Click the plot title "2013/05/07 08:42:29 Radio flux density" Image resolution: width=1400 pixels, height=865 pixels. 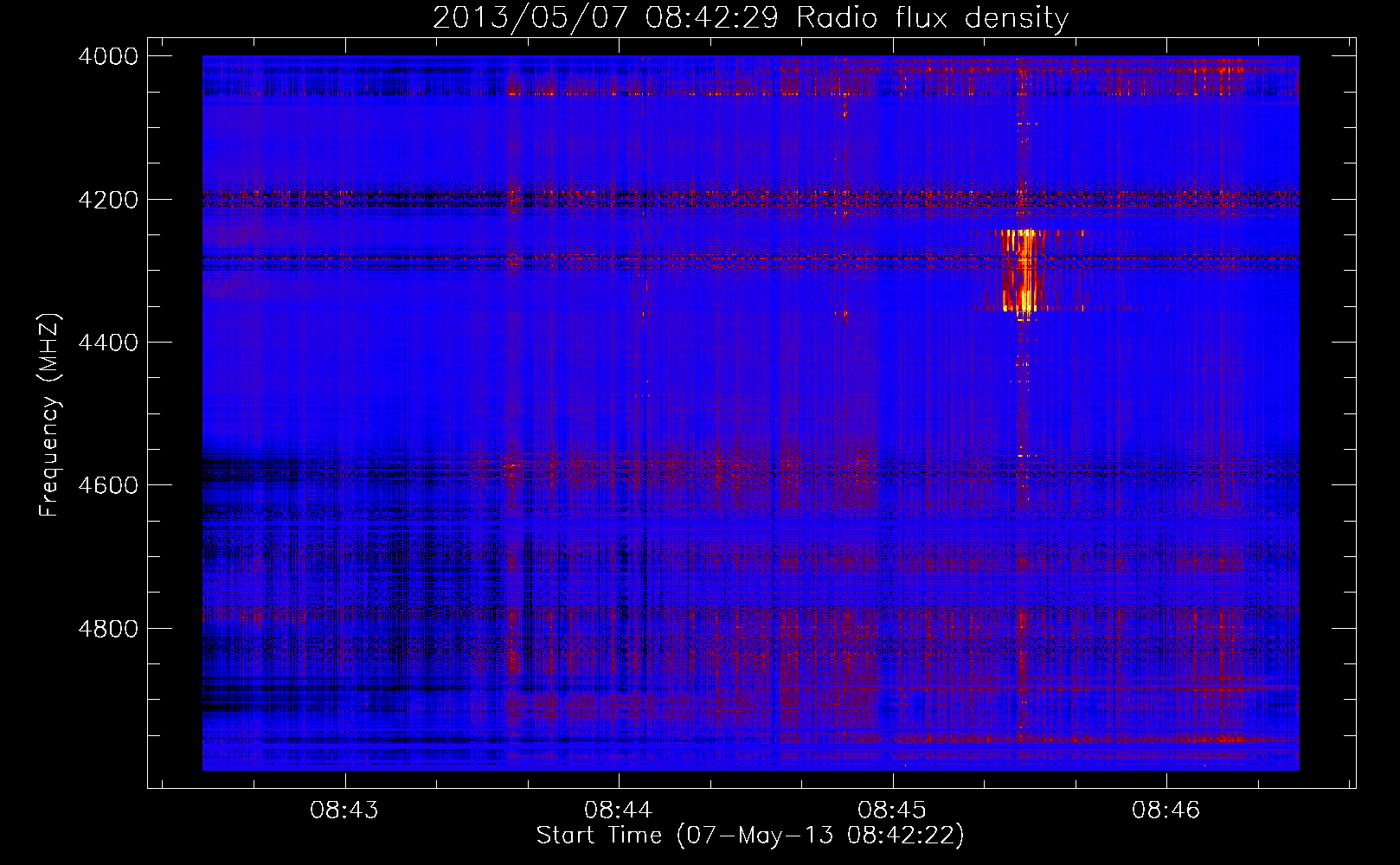point(750,17)
